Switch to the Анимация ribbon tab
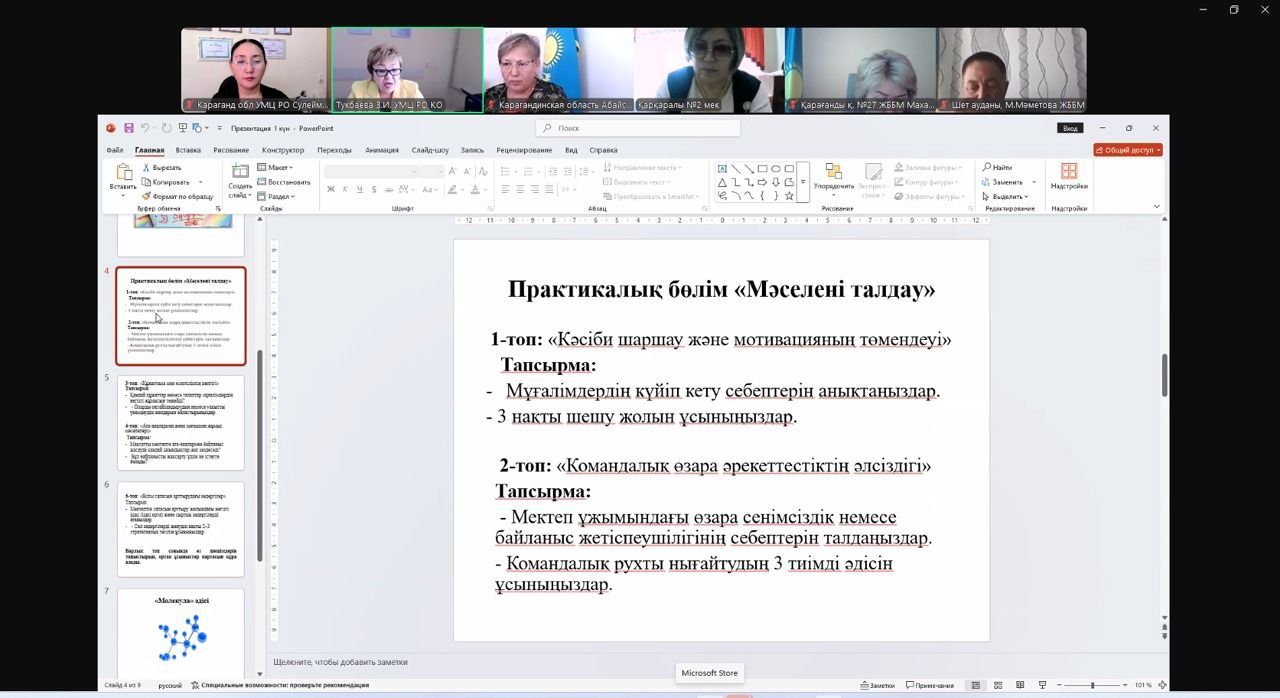The image size is (1280, 698). coord(382,150)
